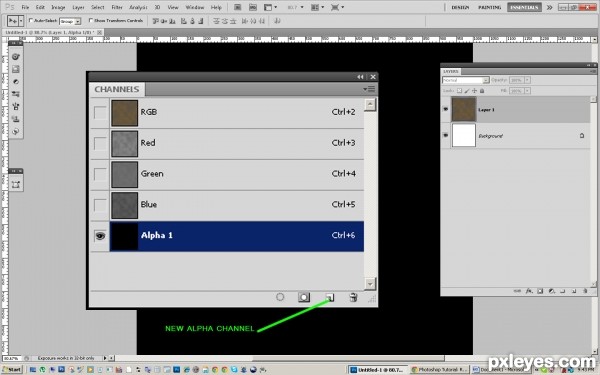This screenshot has height=375, width=600.
Task: Toggle lock transparent pixels in Layers
Action: point(460,91)
